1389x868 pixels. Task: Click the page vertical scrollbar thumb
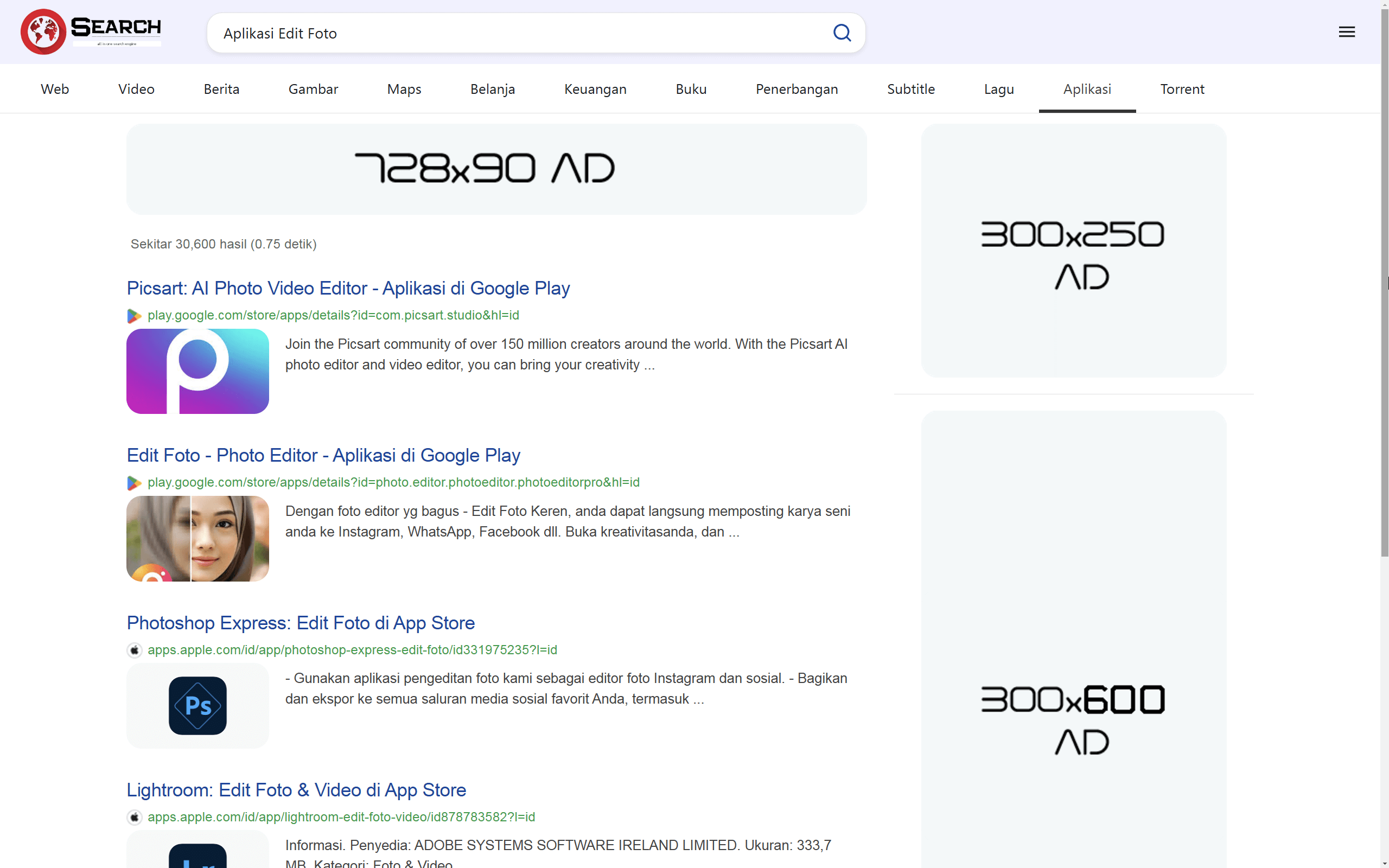click(1385, 282)
